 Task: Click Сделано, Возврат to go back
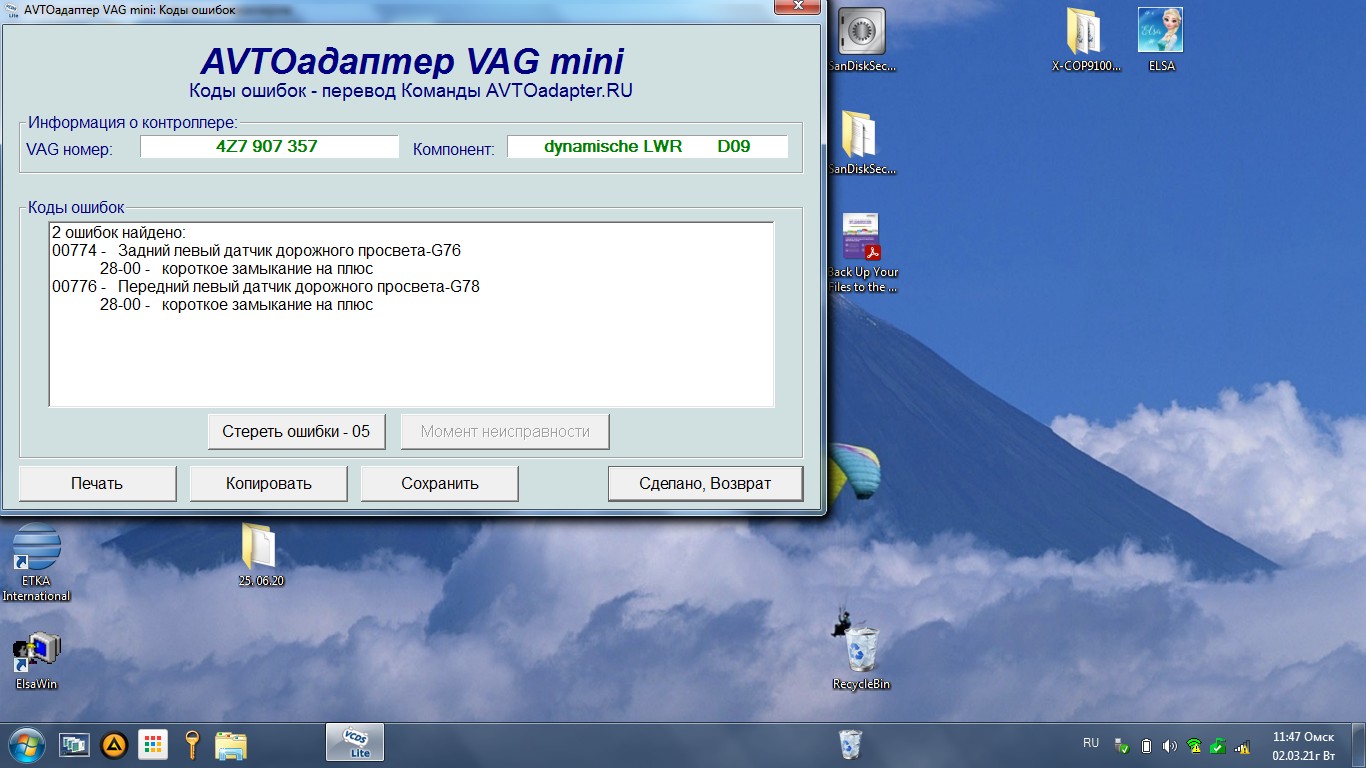pos(705,483)
